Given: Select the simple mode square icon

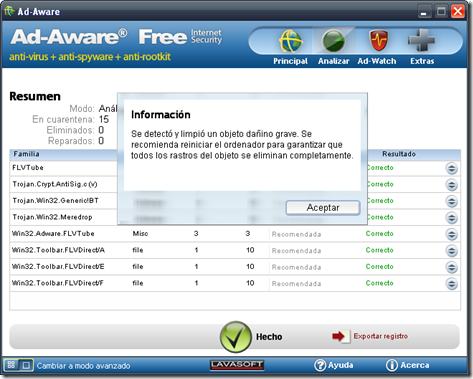Looking at the screenshot, I should (x=26, y=365).
